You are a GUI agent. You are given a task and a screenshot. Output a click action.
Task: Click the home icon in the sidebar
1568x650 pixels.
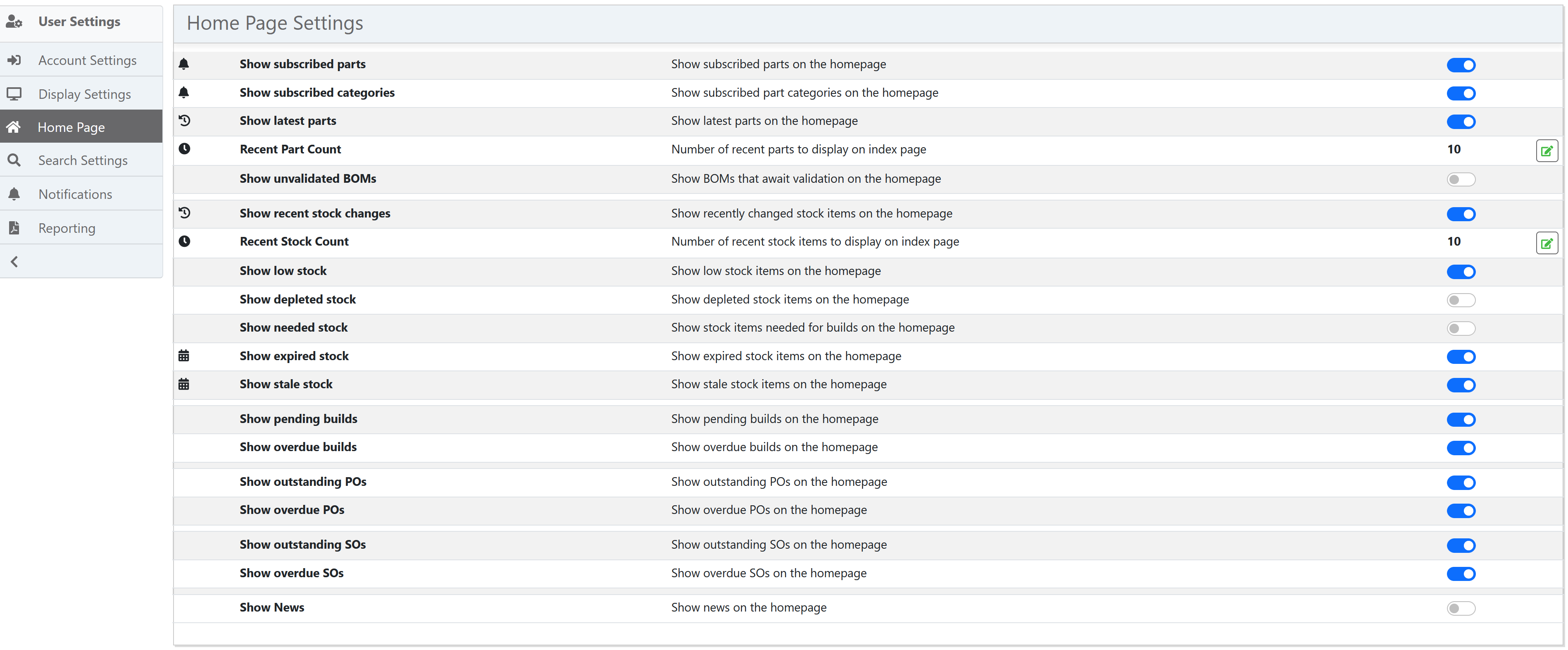coord(14,127)
